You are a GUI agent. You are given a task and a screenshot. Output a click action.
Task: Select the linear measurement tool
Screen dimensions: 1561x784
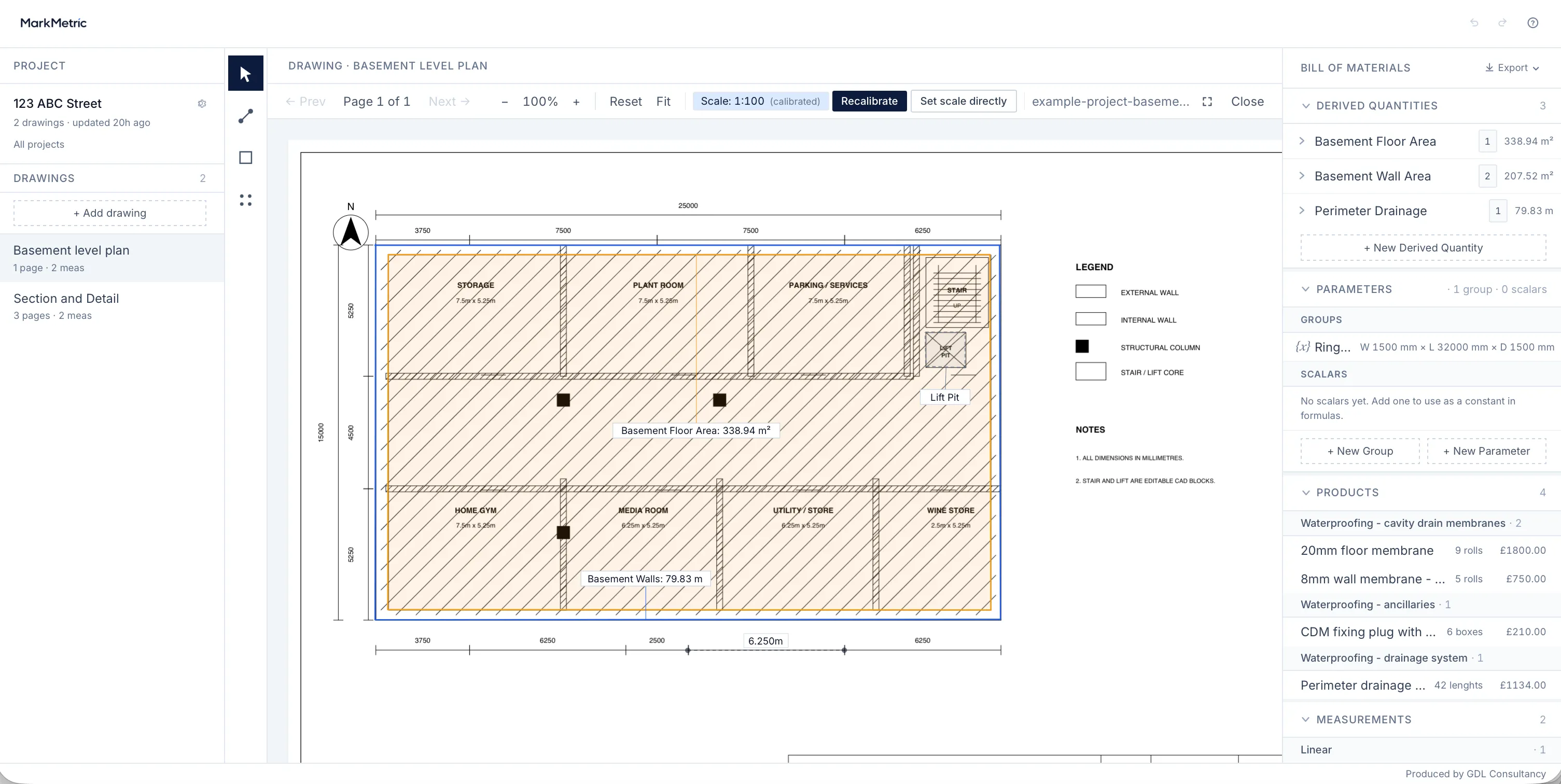click(245, 116)
